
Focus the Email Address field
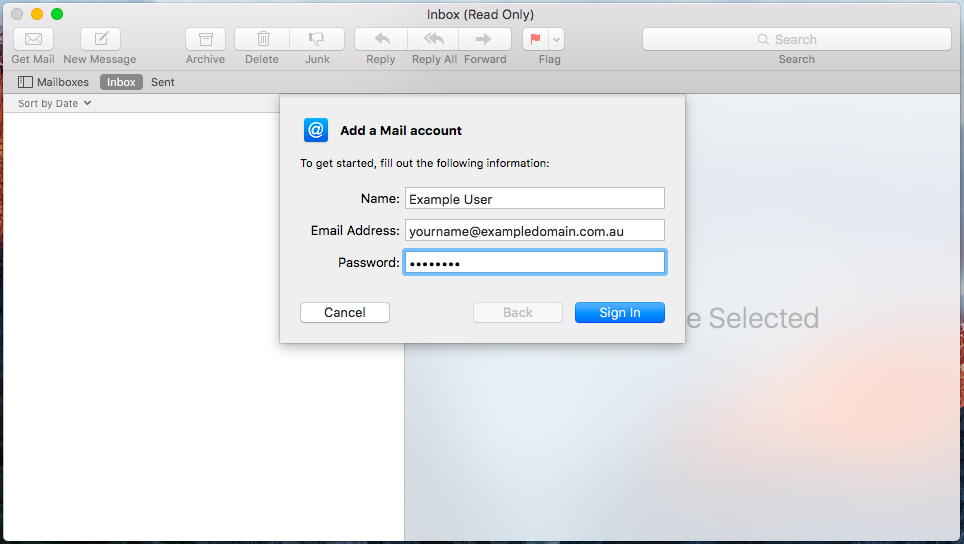[534, 231]
